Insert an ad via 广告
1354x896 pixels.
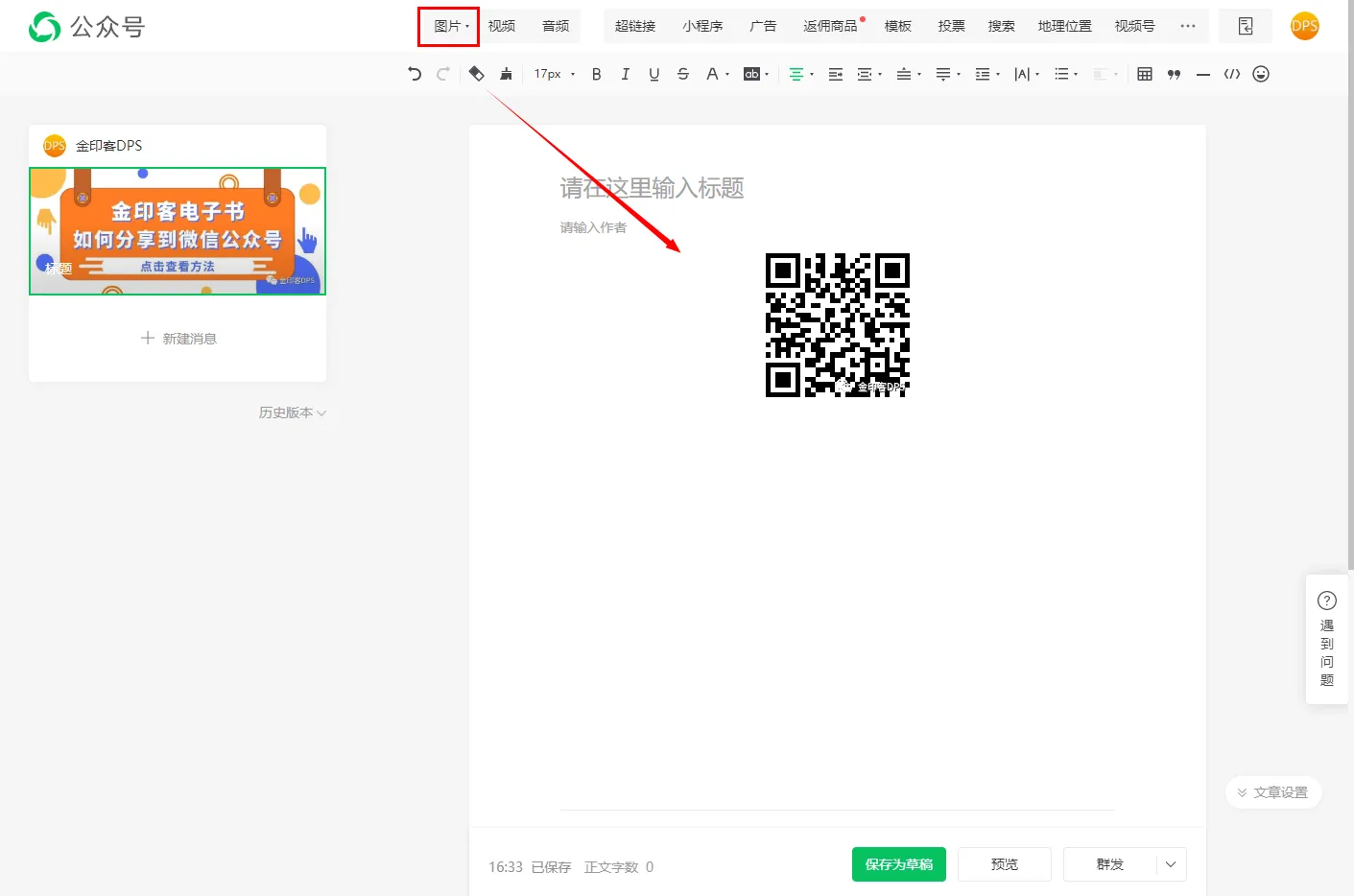click(x=763, y=26)
